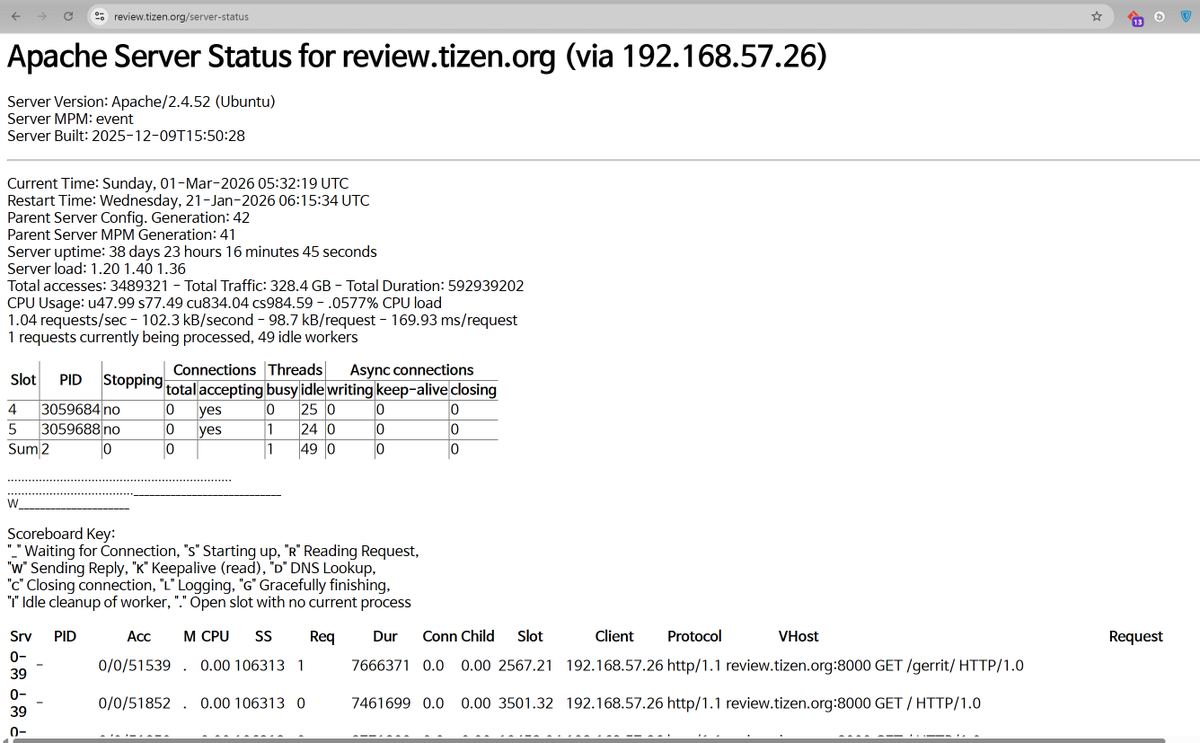Image resolution: width=1200 pixels, height=743 pixels.
Task: Reload the server-status page
Action: click(x=67, y=17)
